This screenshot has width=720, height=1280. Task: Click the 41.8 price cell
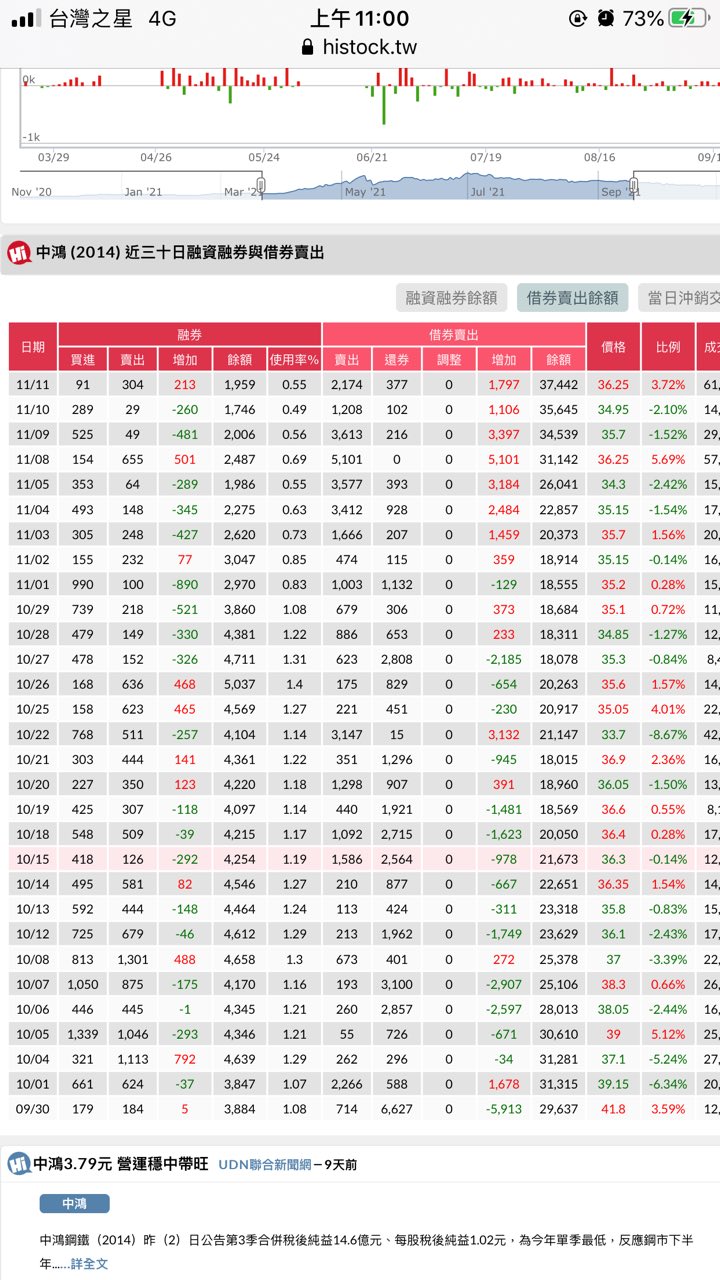click(613, 1109)
